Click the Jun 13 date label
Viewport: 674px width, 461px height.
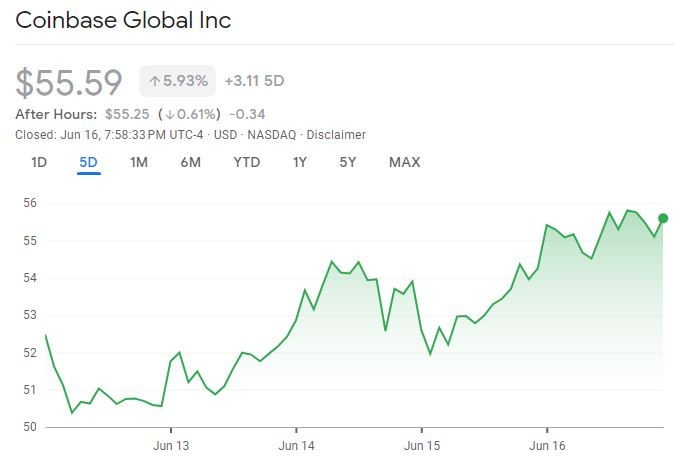coord(170,445)
